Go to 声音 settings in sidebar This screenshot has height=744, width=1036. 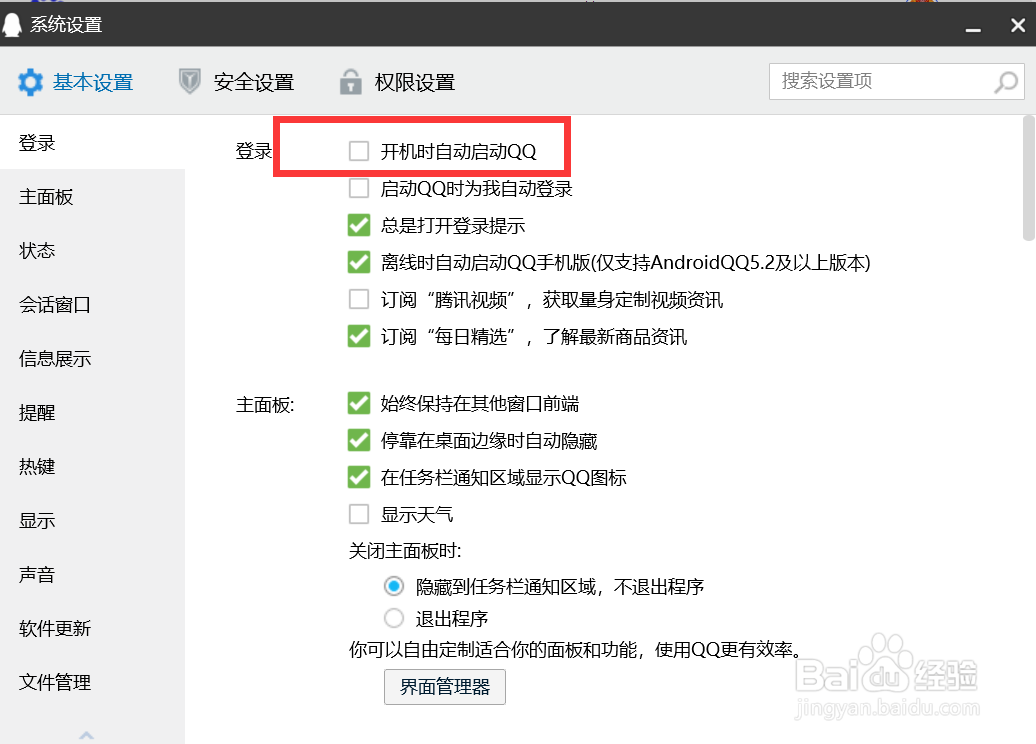point(92,575)
